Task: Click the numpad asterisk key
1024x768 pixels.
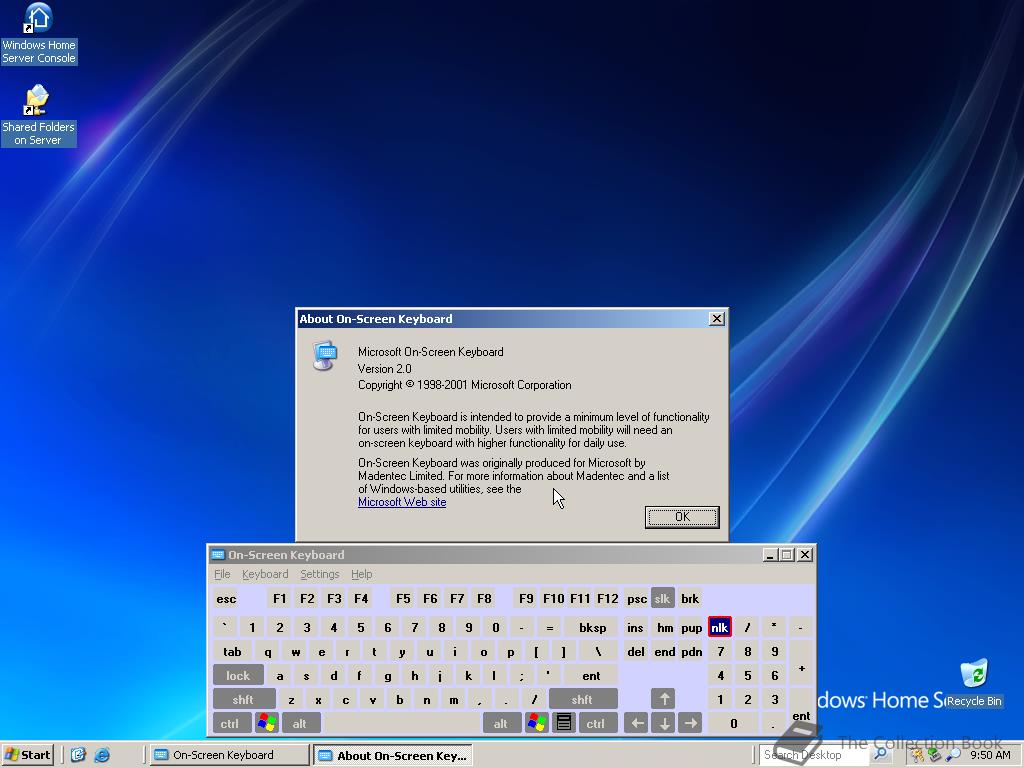Action: (774, 627)
